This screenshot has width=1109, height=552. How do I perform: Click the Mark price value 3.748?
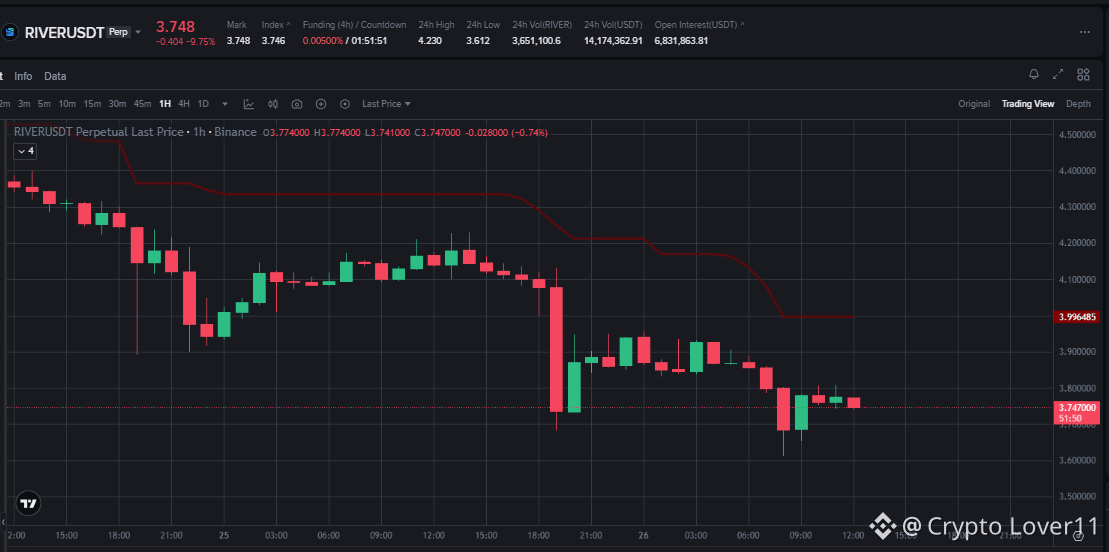click(x=238, y=40)
